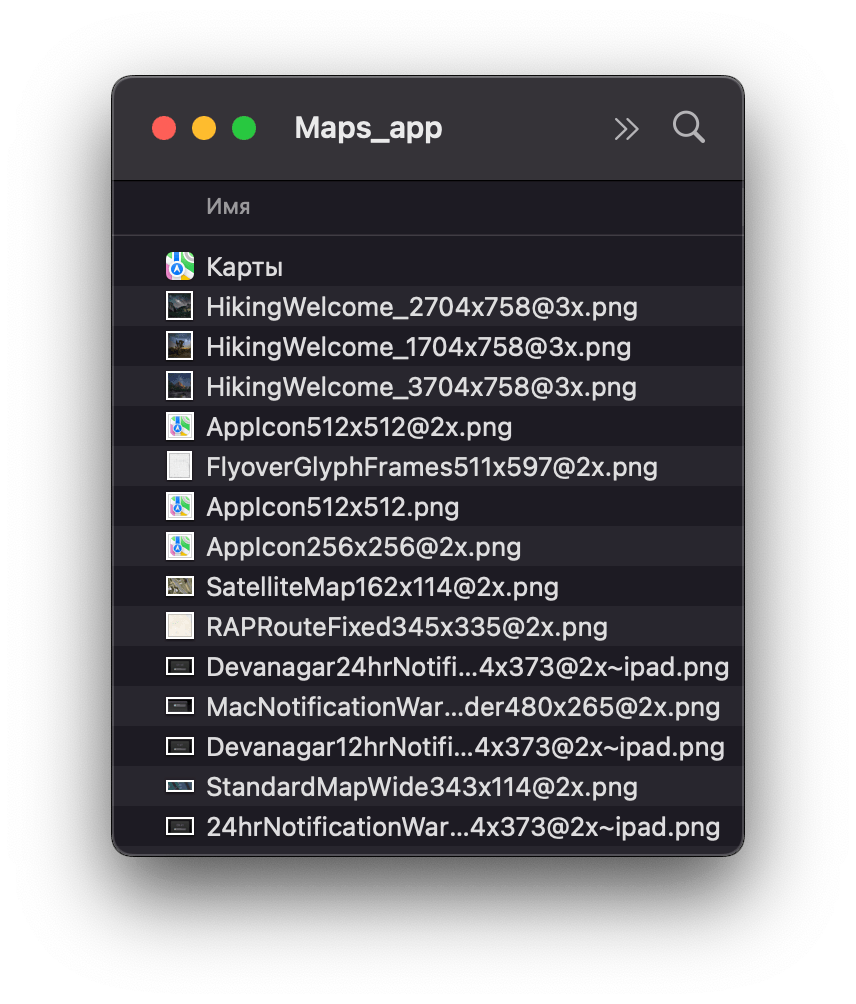Minimize window using the yellow button
The width and height of the screenshot is (856, 1004).
(204, 128)
